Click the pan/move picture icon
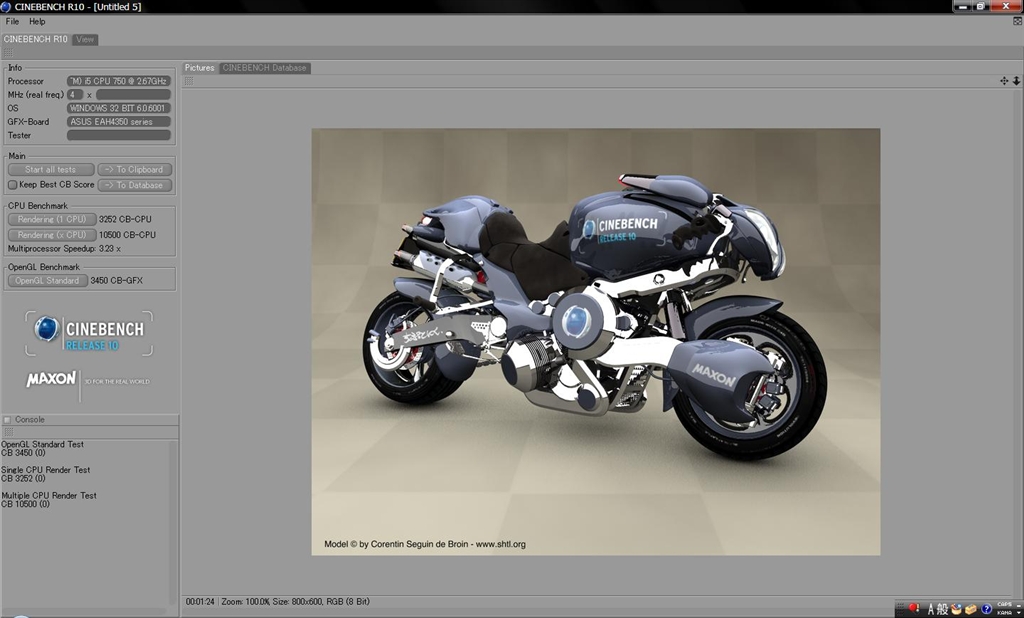1024x618 pixels. (x=1004, y=81)
